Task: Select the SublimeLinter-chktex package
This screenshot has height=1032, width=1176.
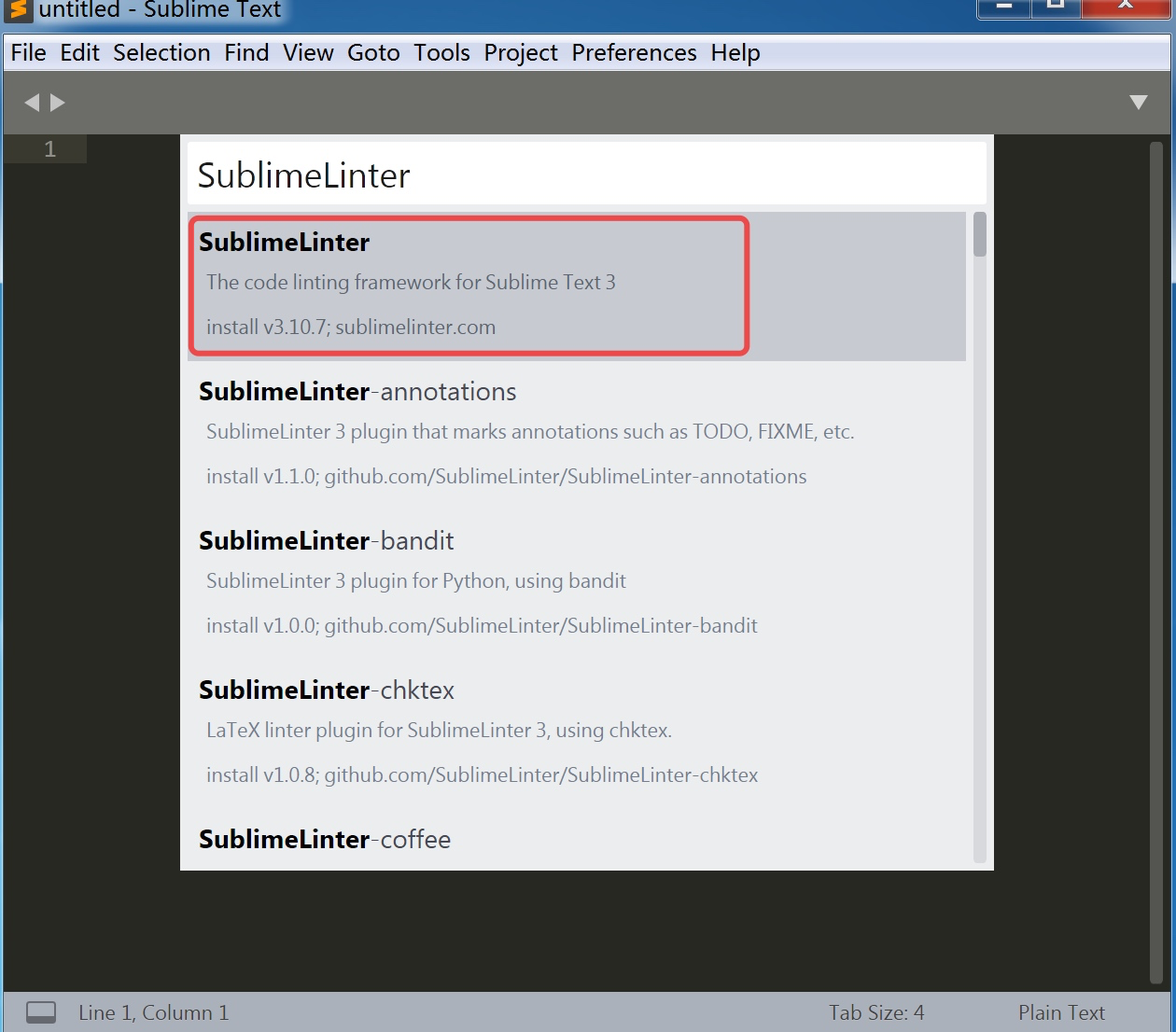Action: click(x=577, y=734)
